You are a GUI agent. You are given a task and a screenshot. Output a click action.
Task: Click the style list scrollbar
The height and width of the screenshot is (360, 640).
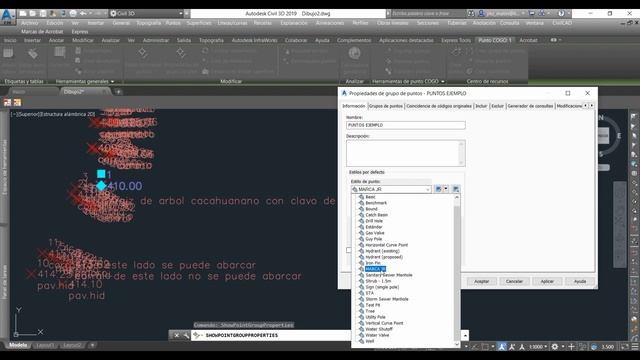click(x=457, y=271)
